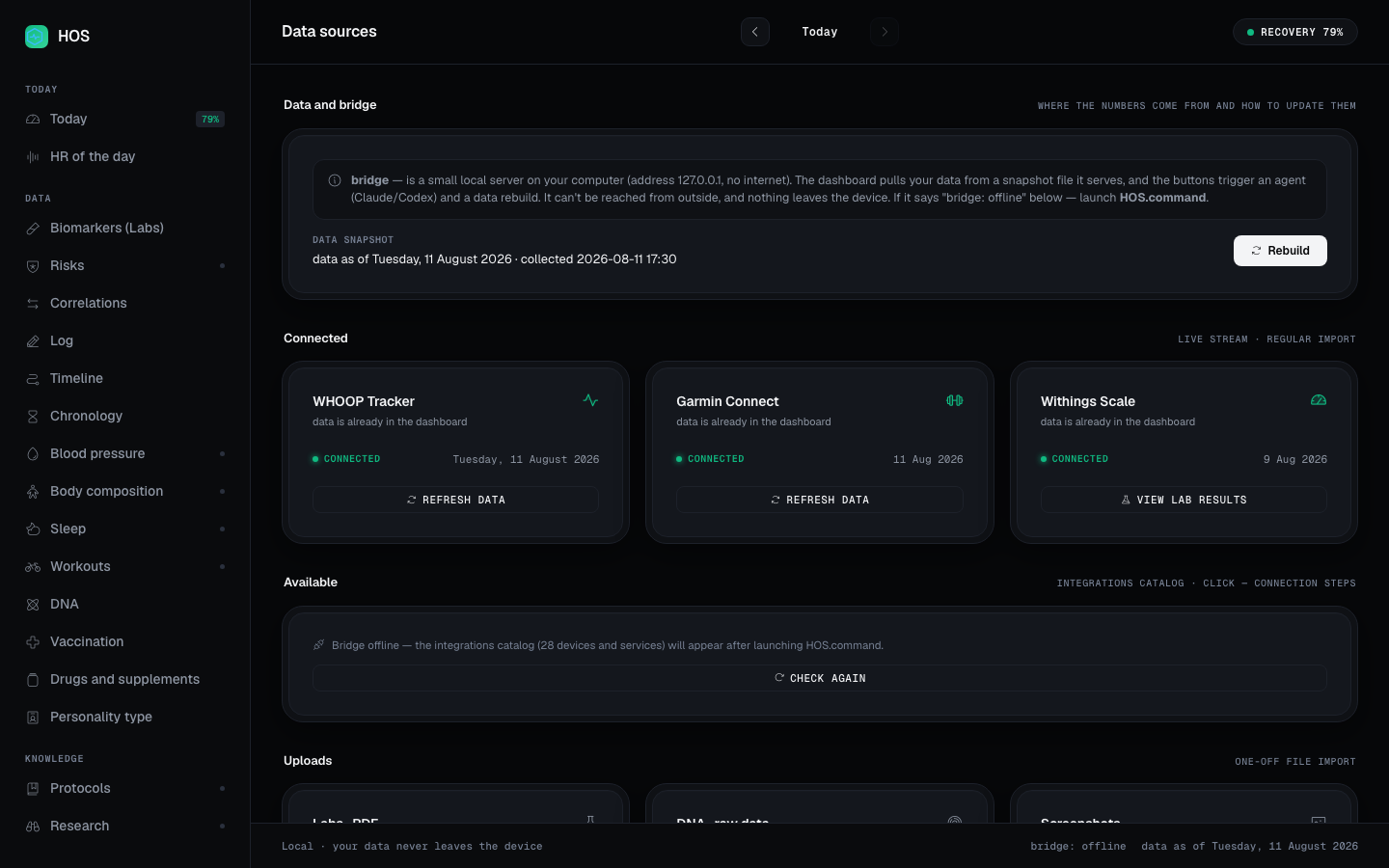Open Protocols in Knowledge section

[125, 789]
